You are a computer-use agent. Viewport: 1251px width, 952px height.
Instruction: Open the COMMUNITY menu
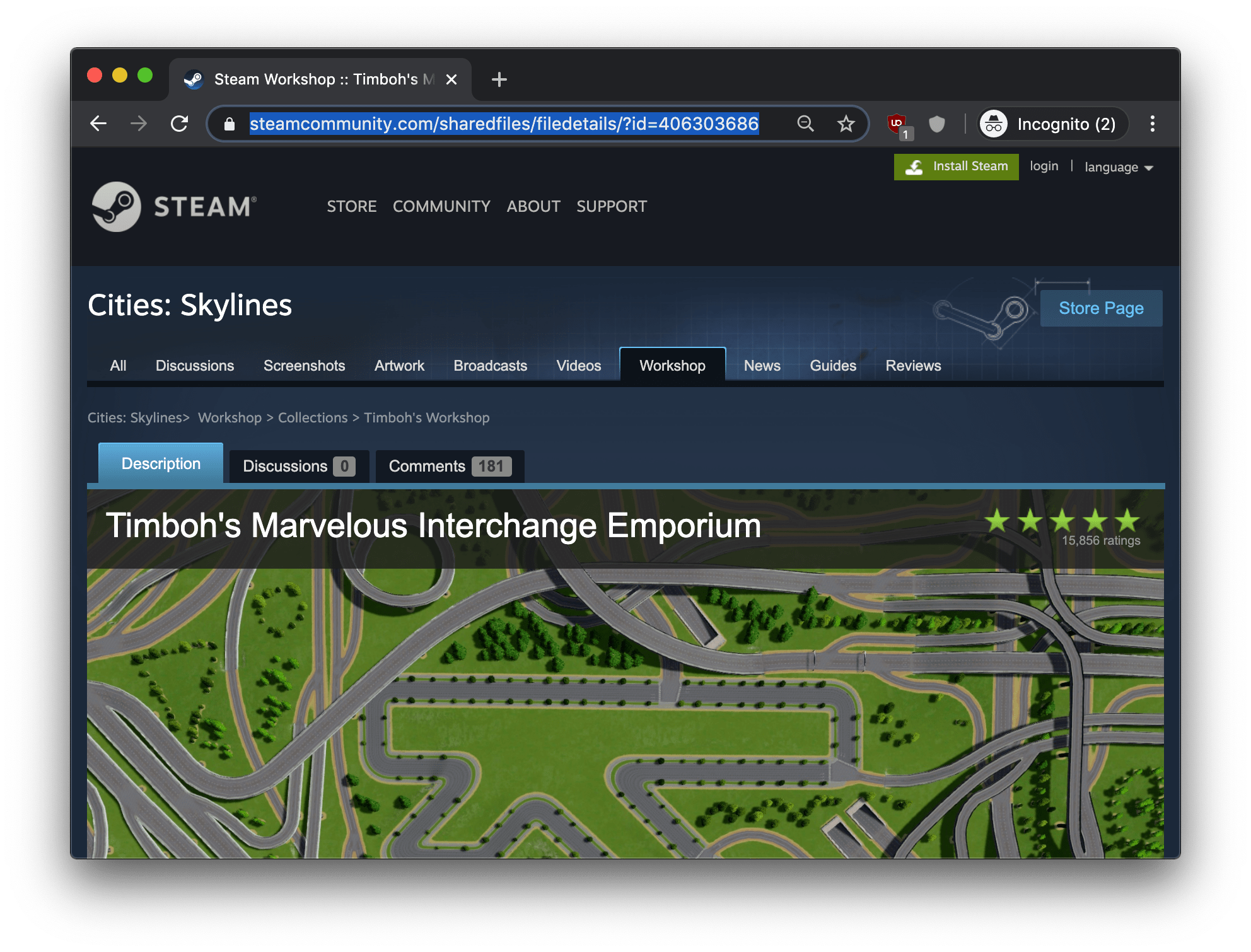tap(441, 207)
